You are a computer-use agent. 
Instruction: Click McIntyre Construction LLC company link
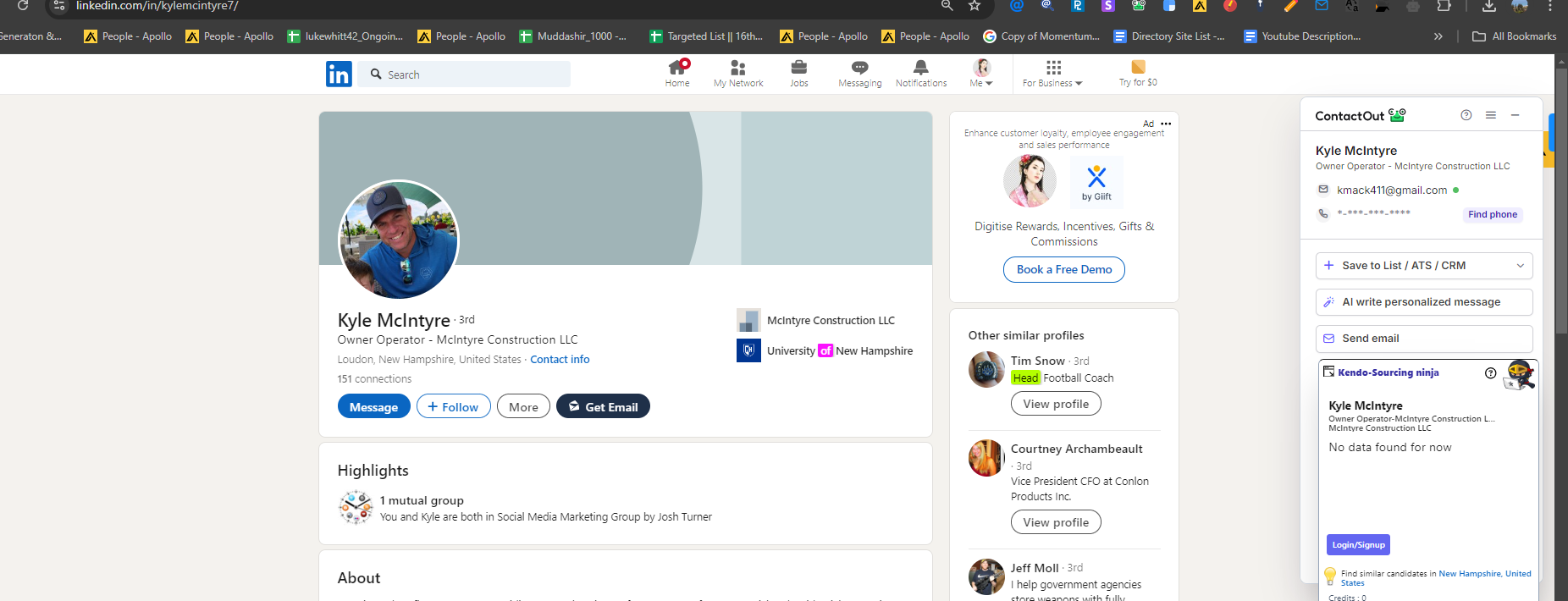coord(816,320)
